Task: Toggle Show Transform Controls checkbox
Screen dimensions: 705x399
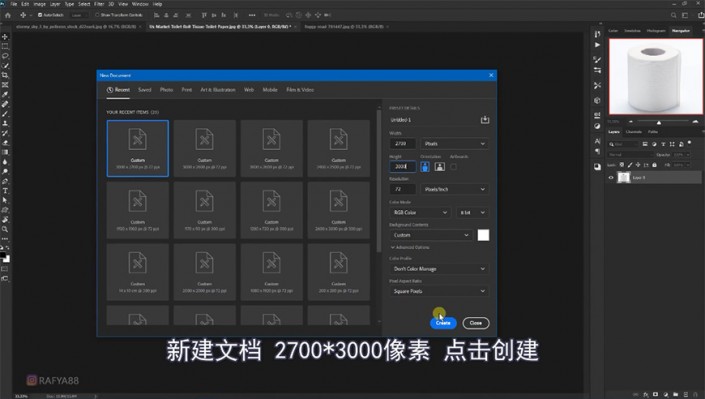Action: 97,15
